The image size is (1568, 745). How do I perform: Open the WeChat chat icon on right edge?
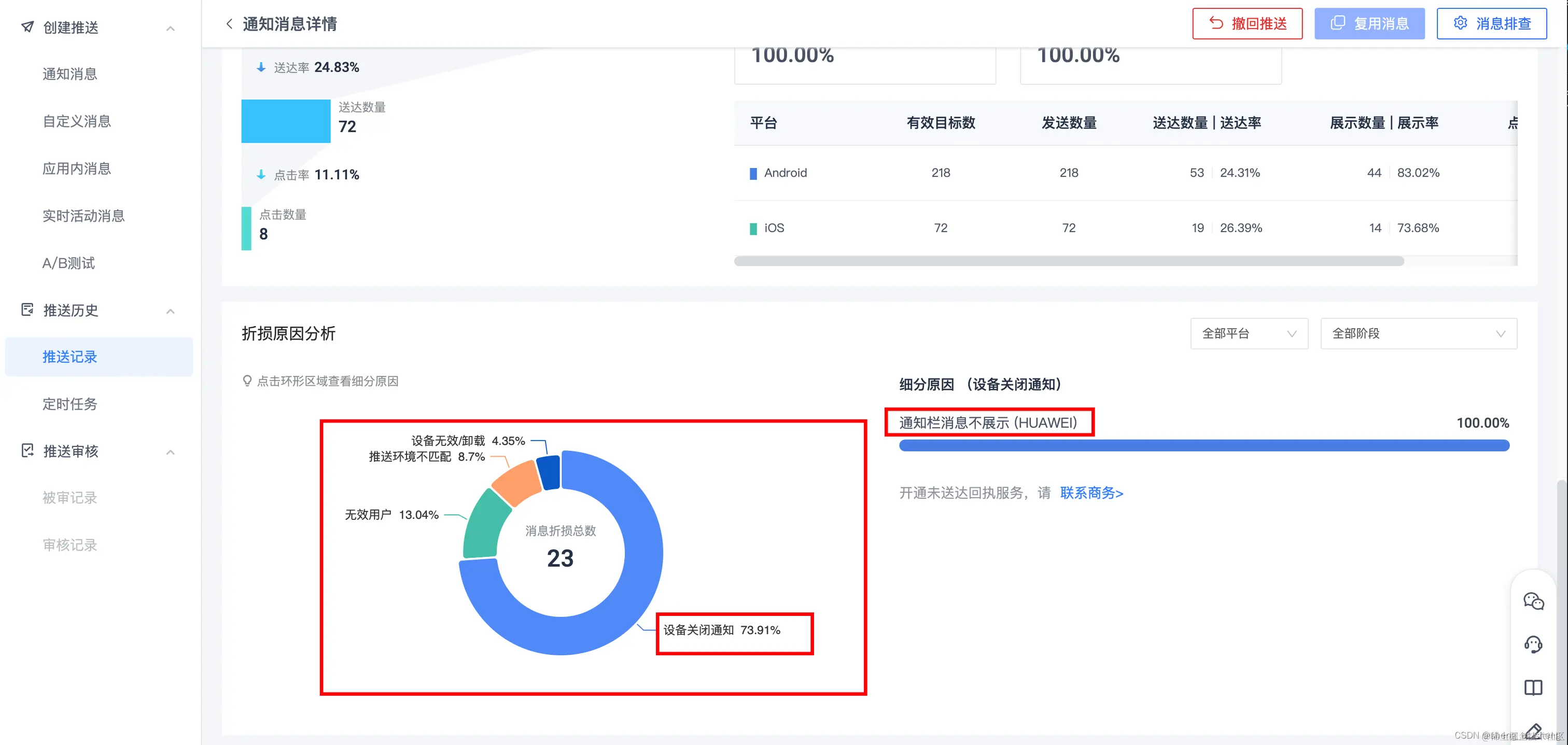coord(1534,601)
